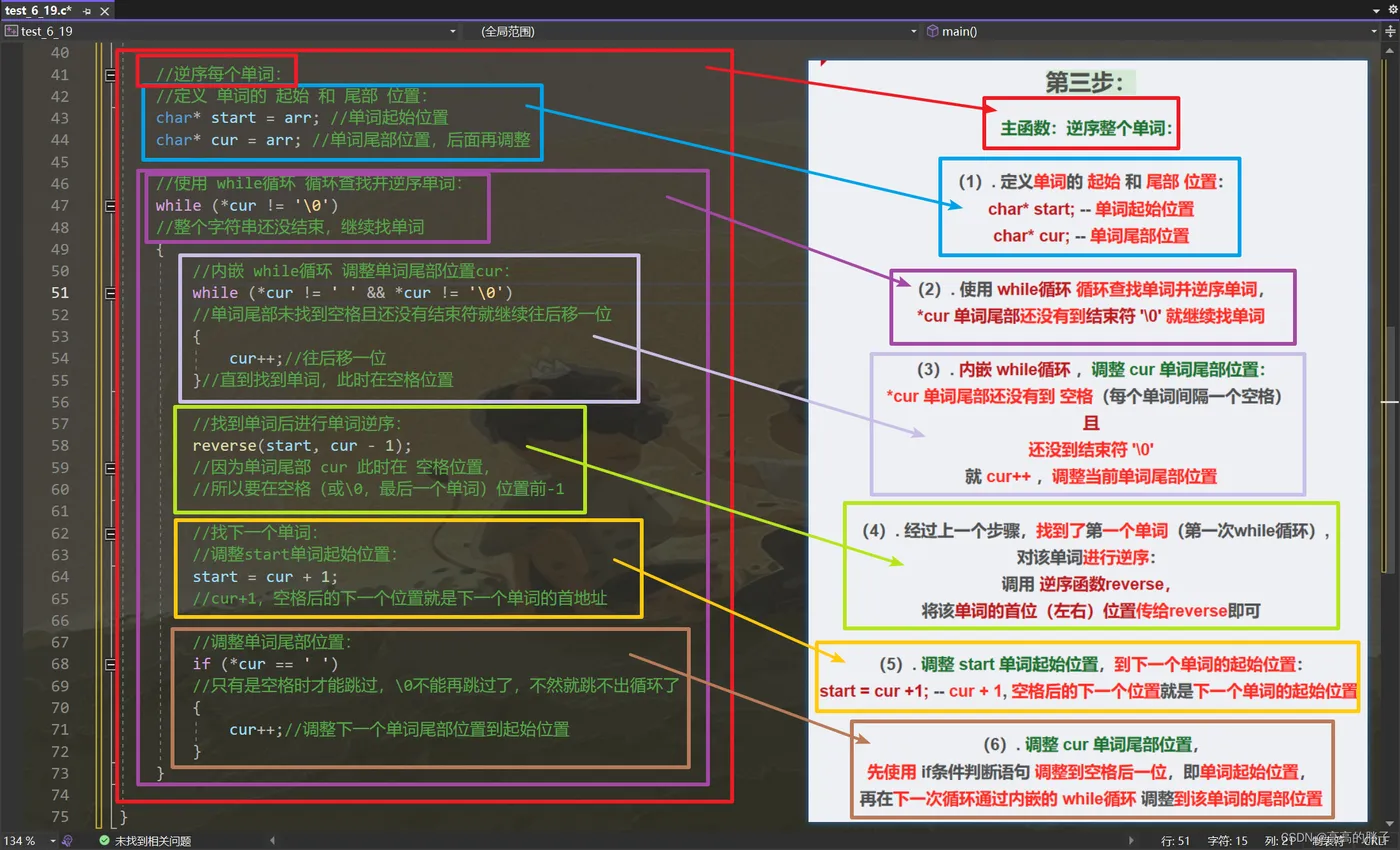This screenshot has height=850, width=1400.
Task: Click line number 51 in the margin
Action: click(x=60, y=293)
